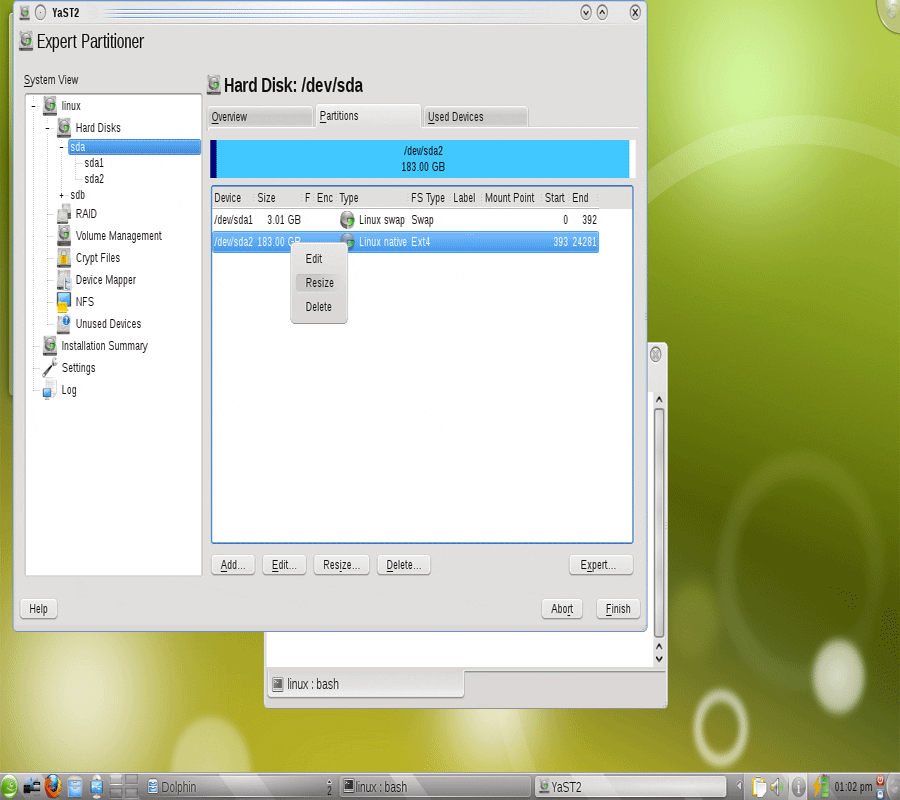
Task: Switch to the Used Devices tab
Action: pyautogui.click(x=476, y=116)
